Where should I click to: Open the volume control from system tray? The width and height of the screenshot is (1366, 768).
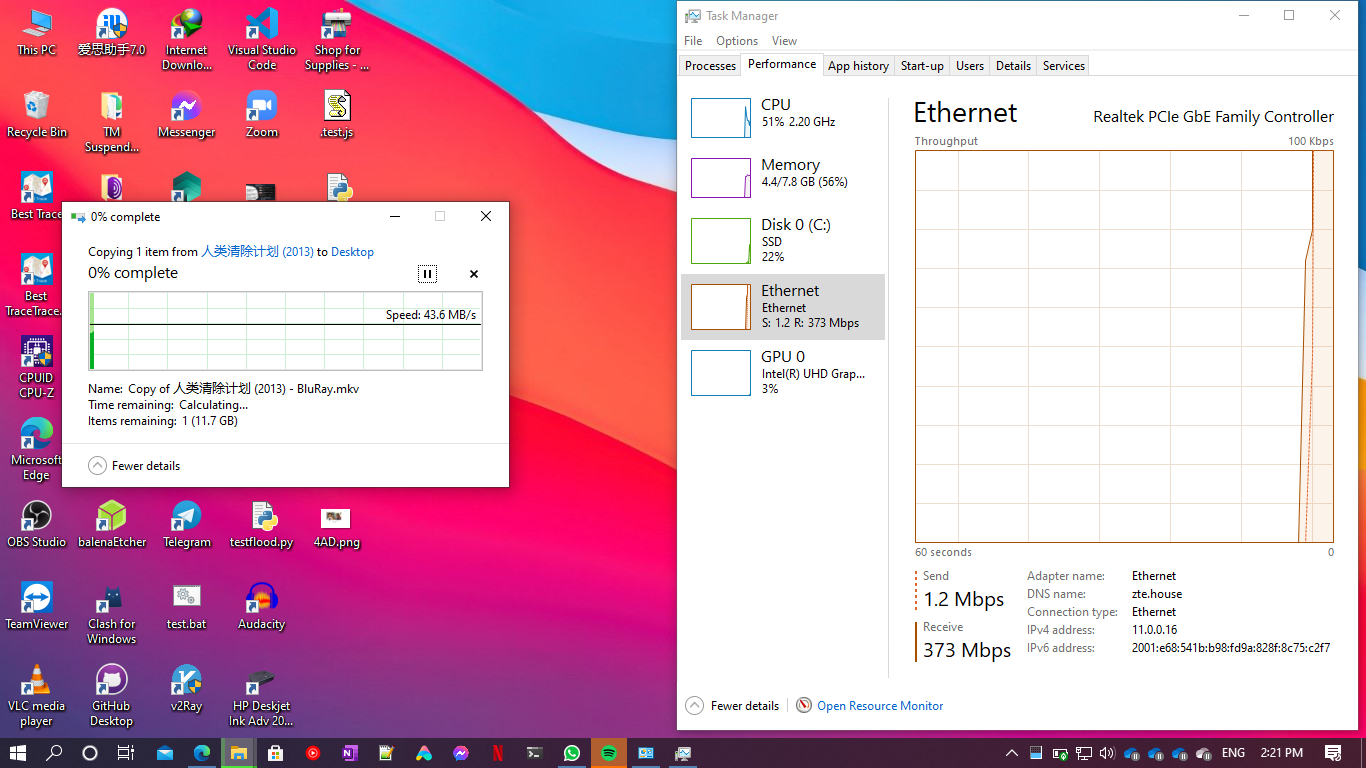point(1108,753)
